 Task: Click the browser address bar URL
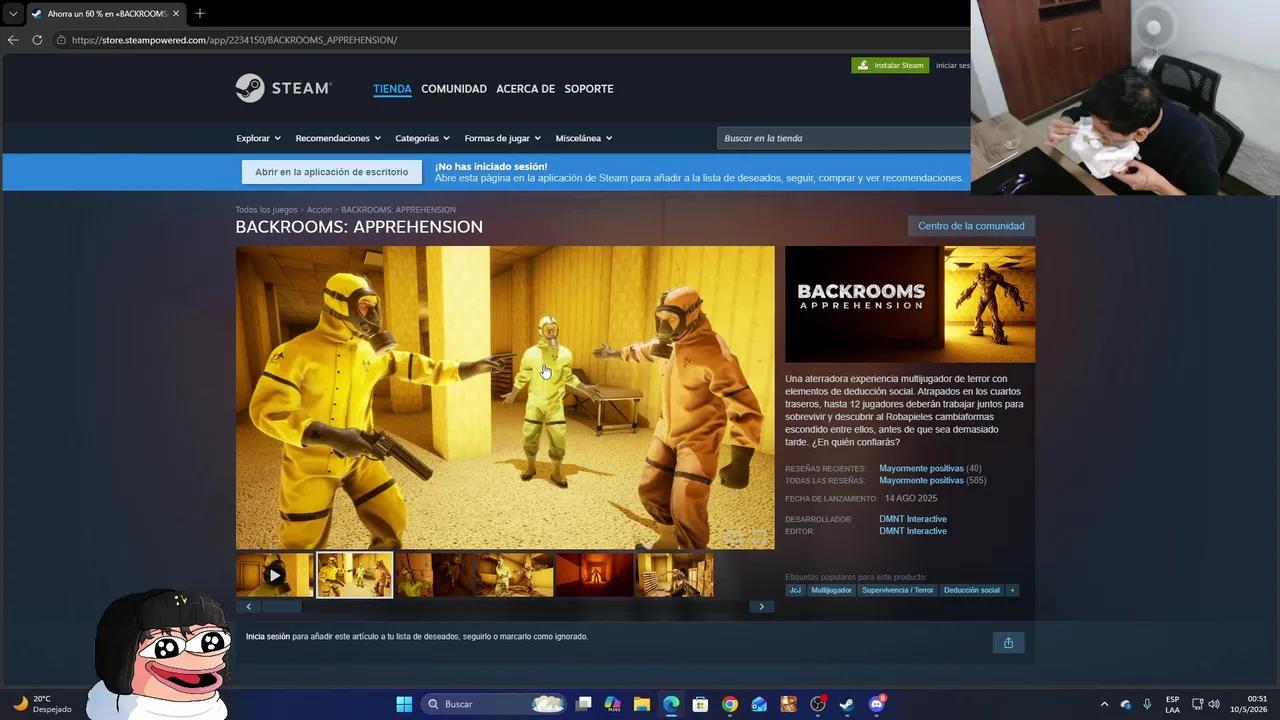pos(234,40)
